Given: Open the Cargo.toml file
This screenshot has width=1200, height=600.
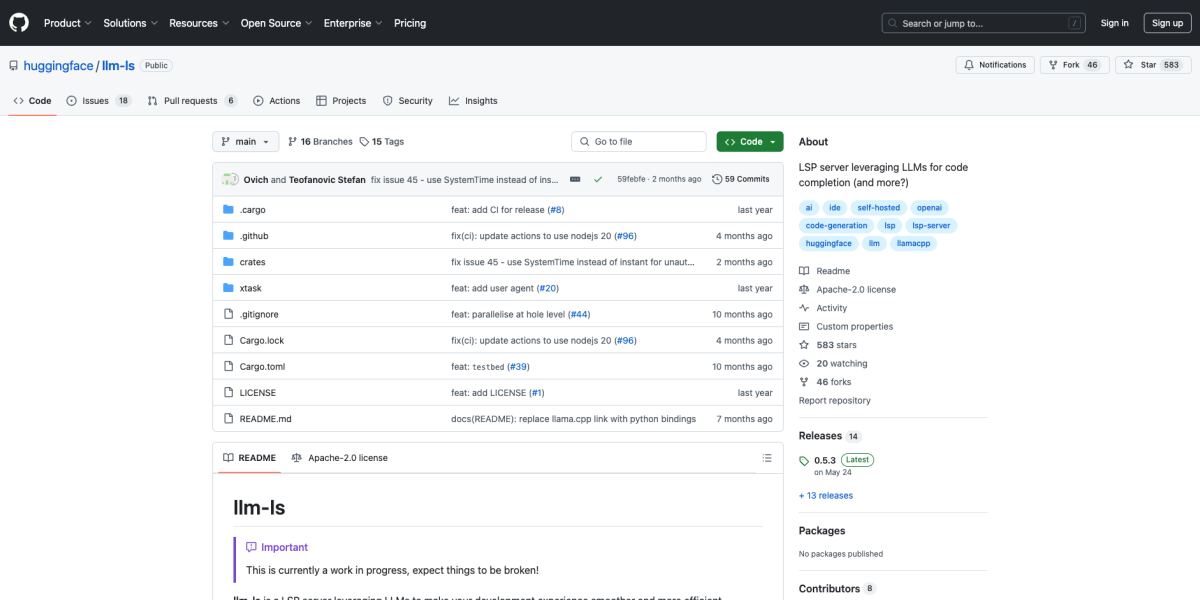Looking at the screenshot, I should [x=262, y=367].
